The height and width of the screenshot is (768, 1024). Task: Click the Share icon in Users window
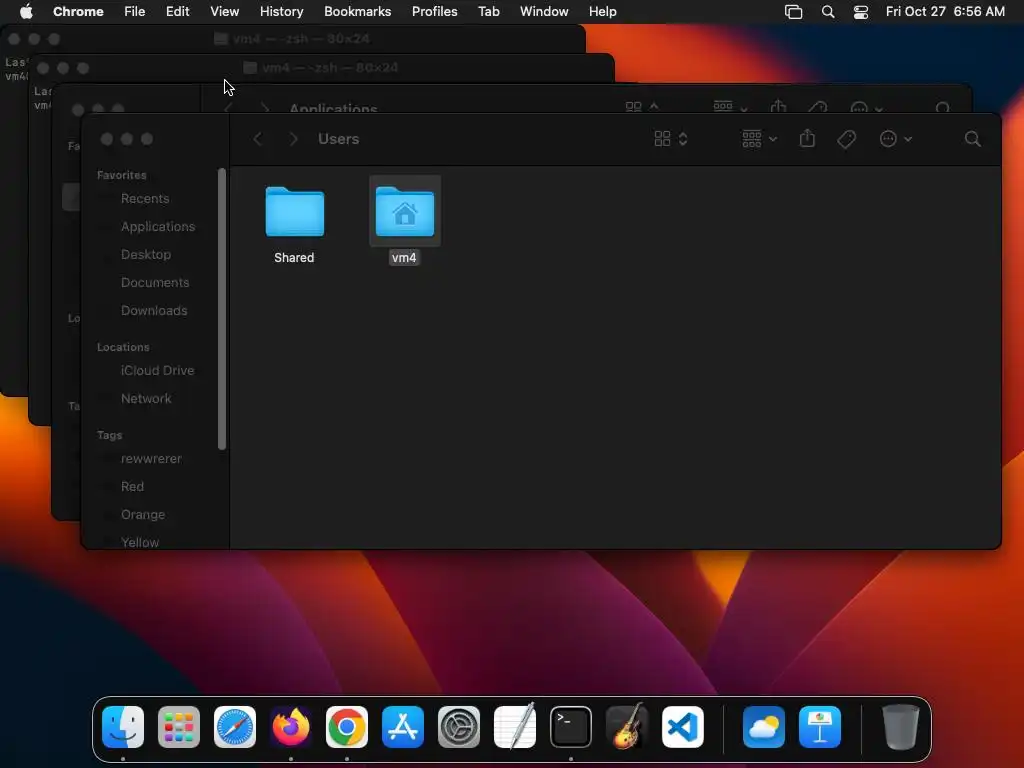807,138
